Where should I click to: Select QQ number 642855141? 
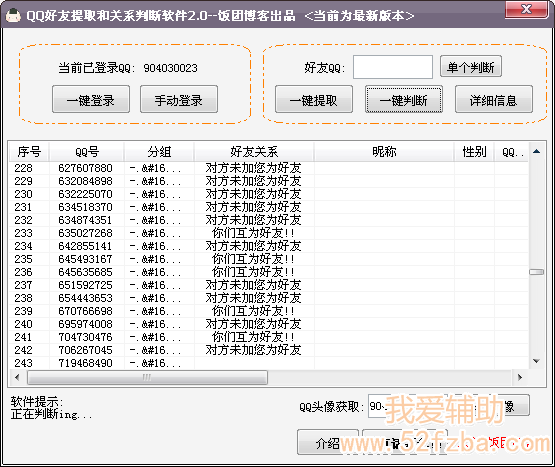coord(85,246)
